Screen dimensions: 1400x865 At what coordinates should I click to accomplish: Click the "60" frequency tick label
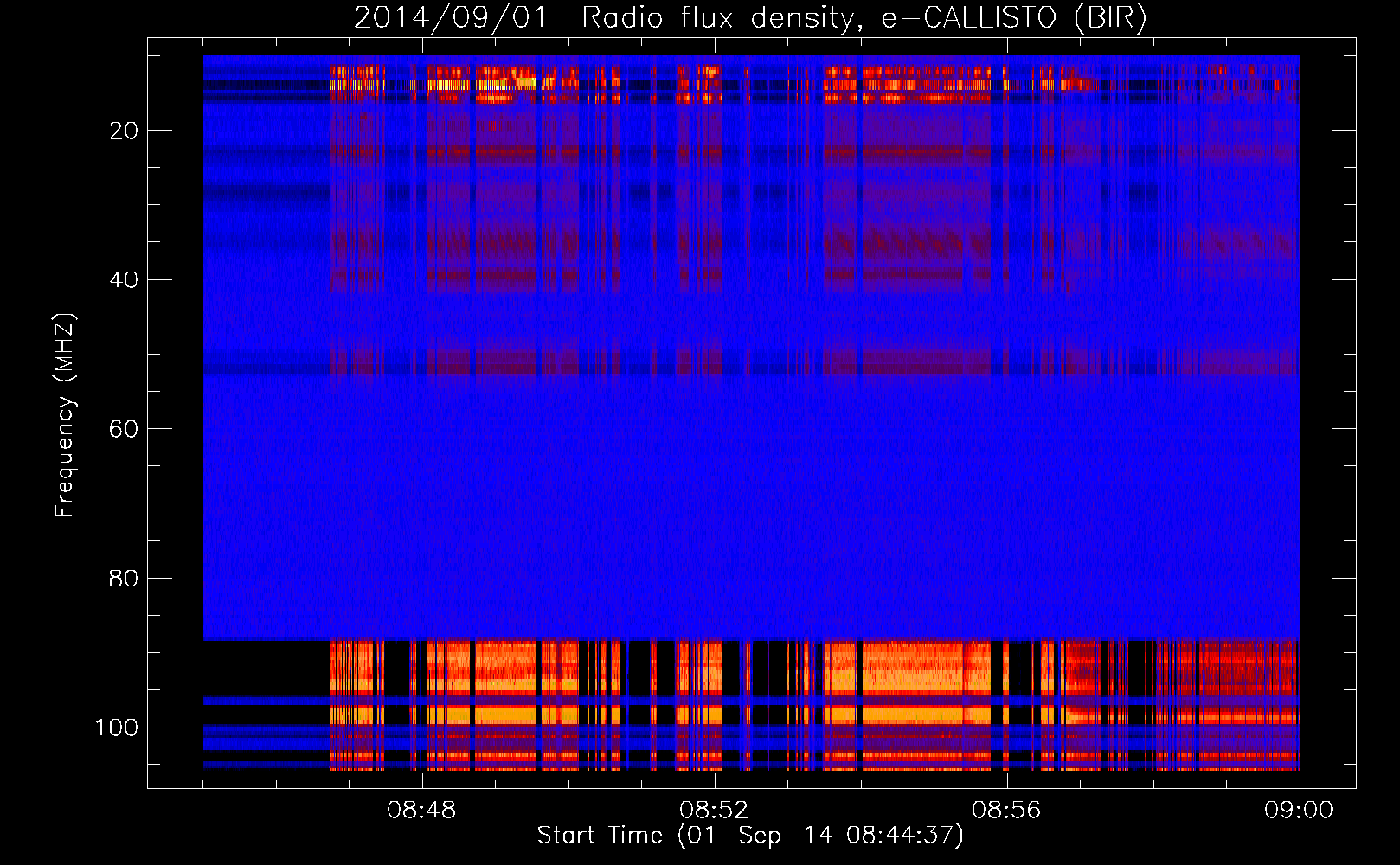124,430
